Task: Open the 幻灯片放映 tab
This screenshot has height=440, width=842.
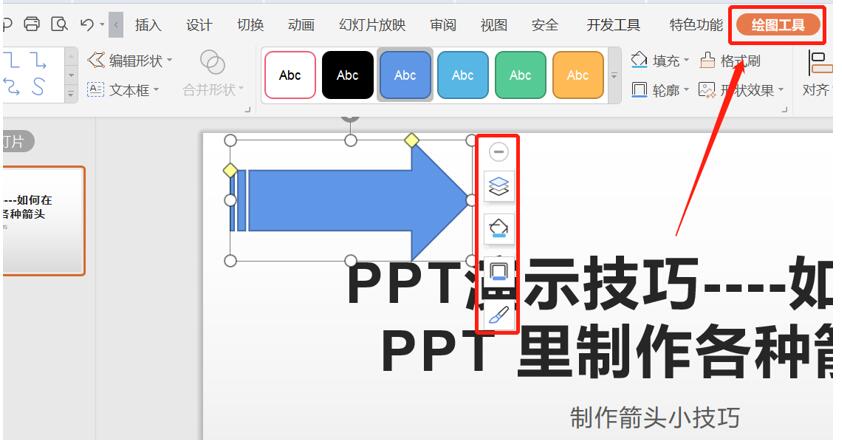Action: 372,25
